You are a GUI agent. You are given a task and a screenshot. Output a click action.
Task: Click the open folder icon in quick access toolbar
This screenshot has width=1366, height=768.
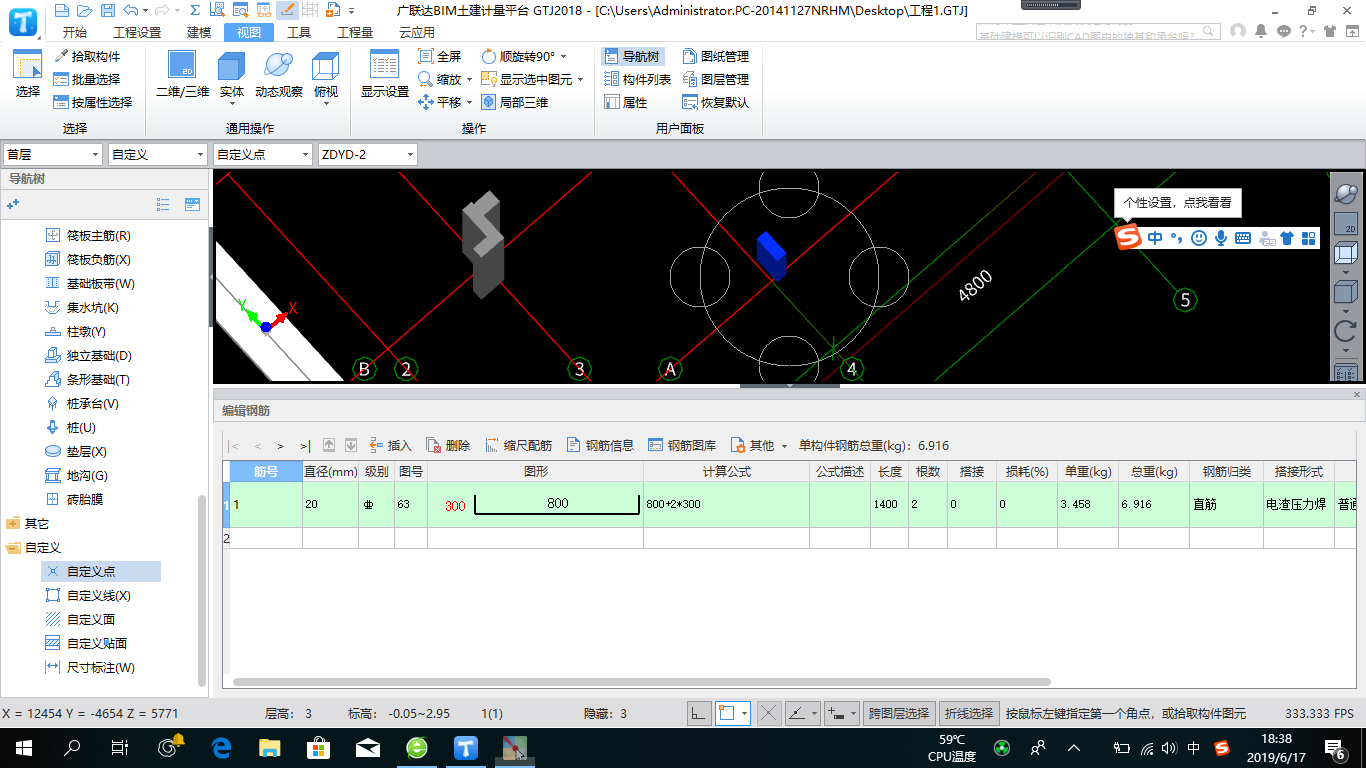84,10
